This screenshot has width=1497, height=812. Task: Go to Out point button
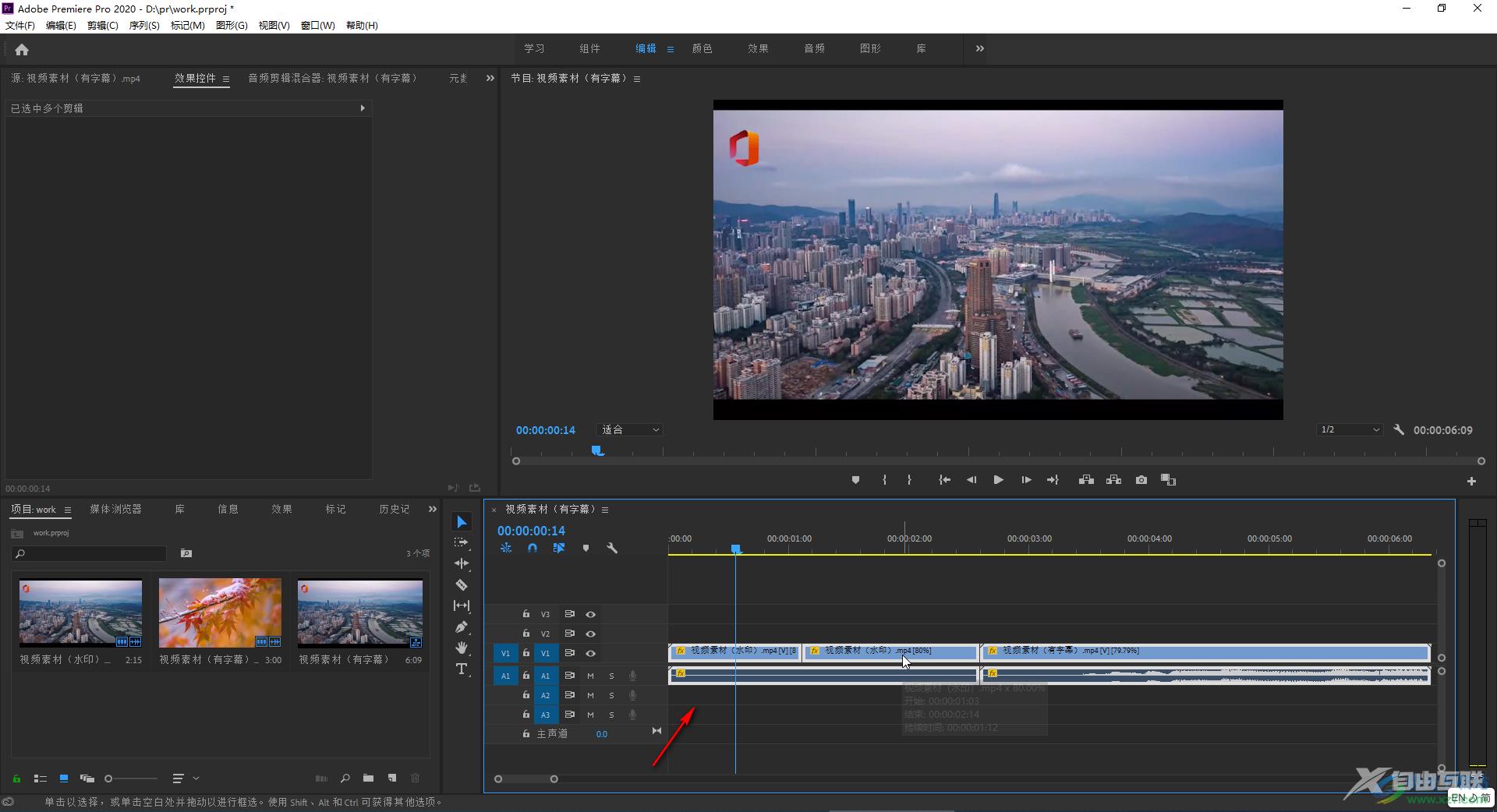[x=1053, y=480]
